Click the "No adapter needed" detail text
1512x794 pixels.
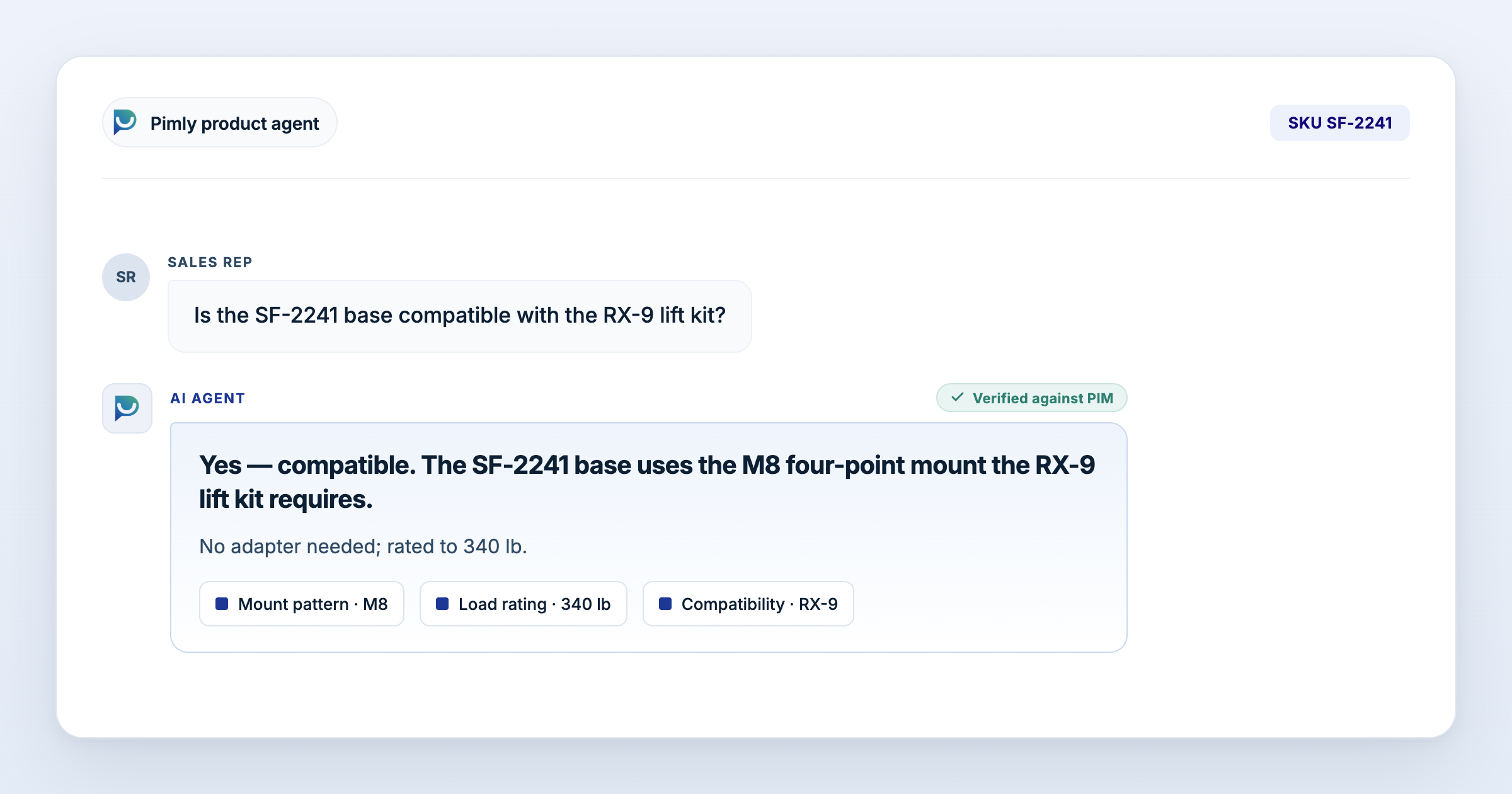tap(363, 546)
